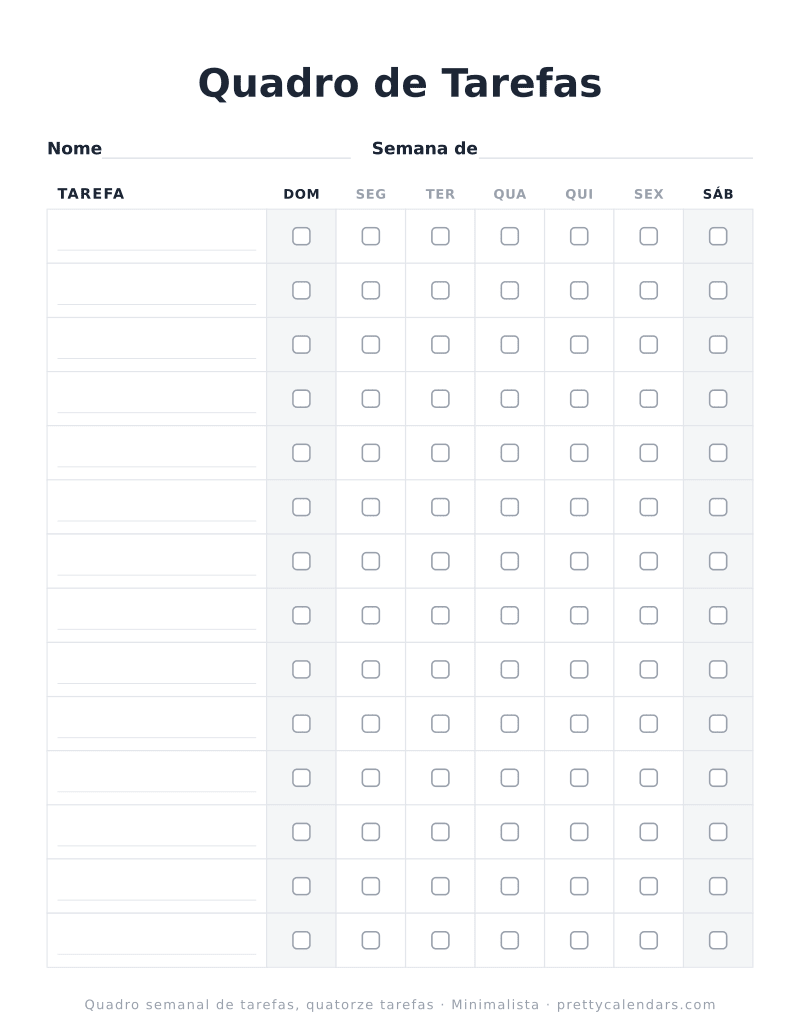Tick the SÁB checkbox in the last row
800x1036 pixels.
(718, 940)
